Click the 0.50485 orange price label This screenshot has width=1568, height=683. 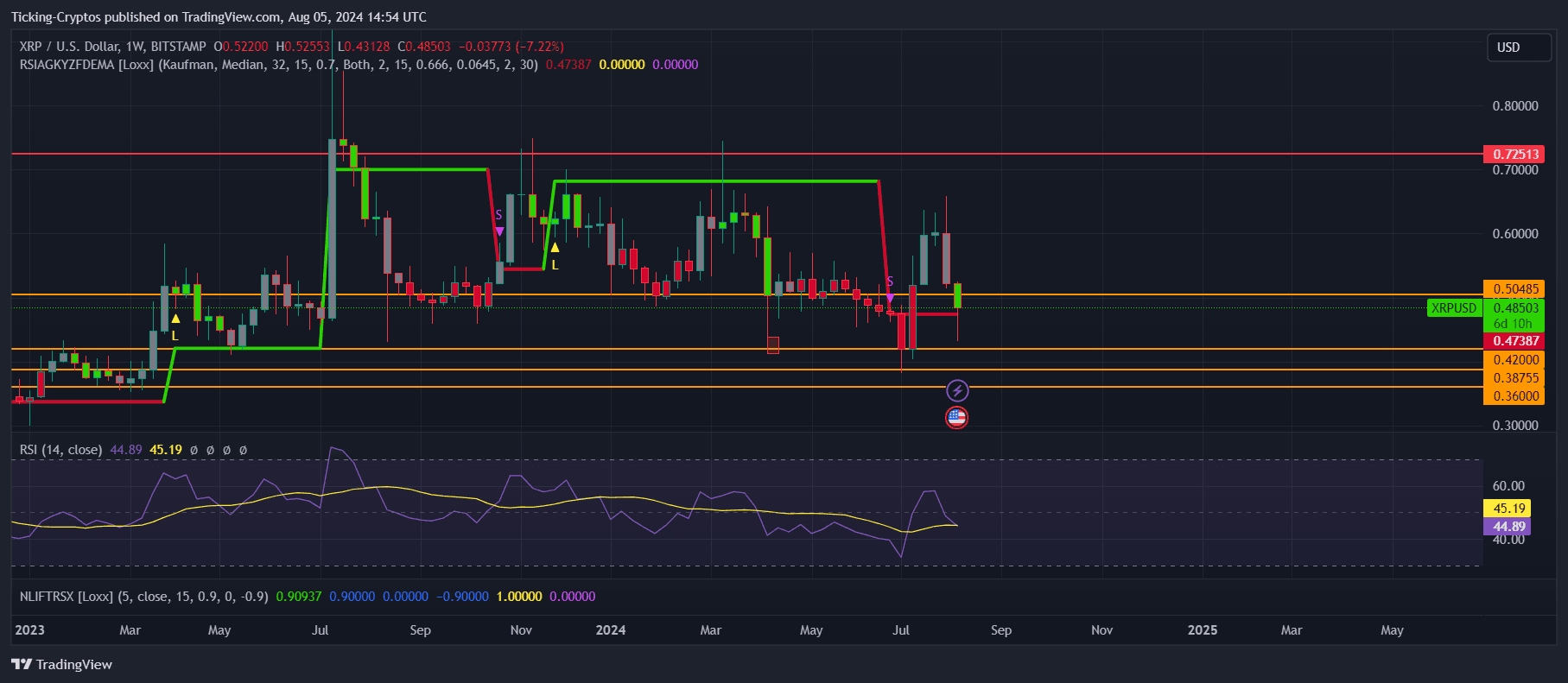pyautogui.click(x=1514, y=289)
